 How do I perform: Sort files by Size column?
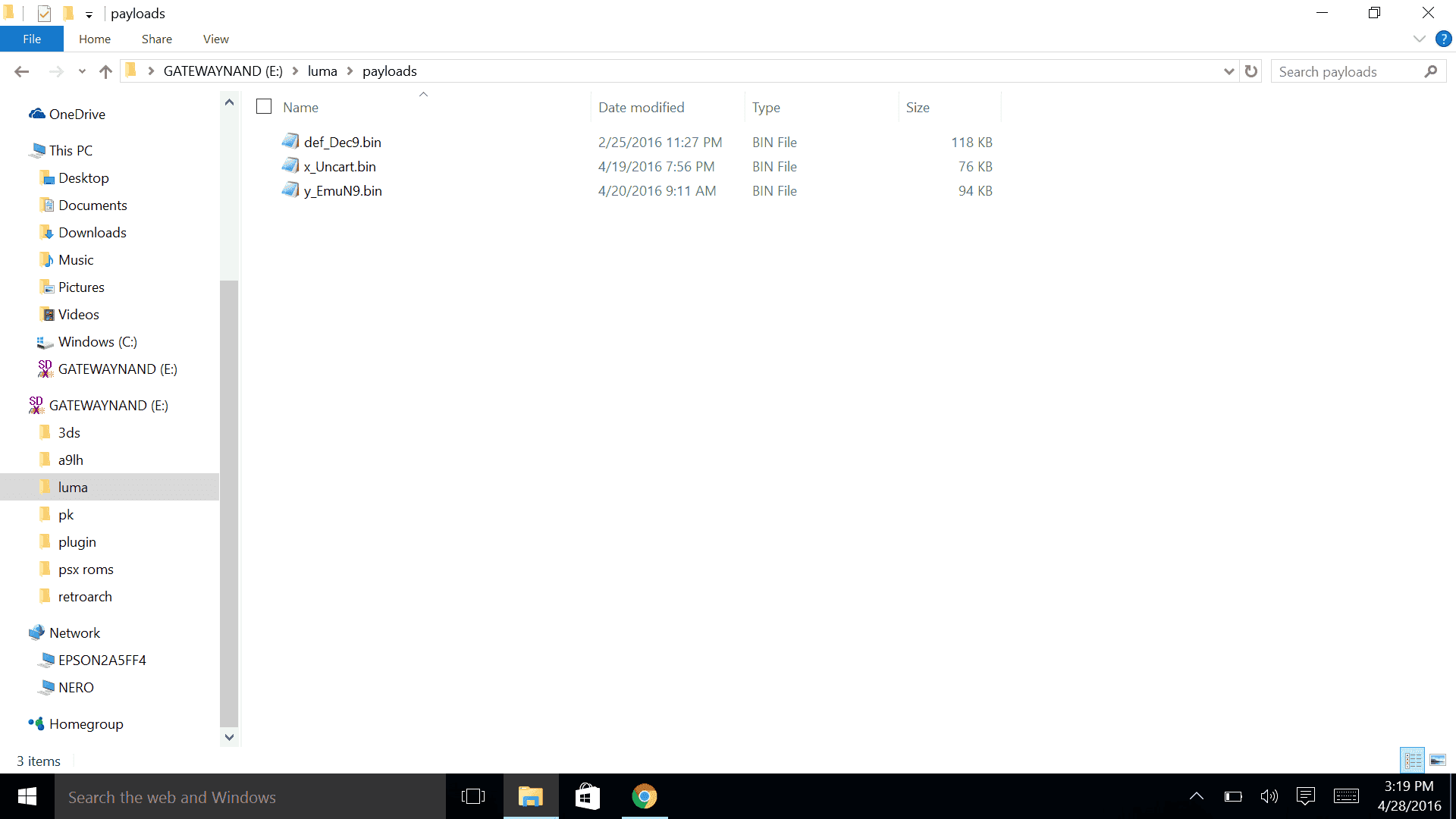(x=918, y=108)
